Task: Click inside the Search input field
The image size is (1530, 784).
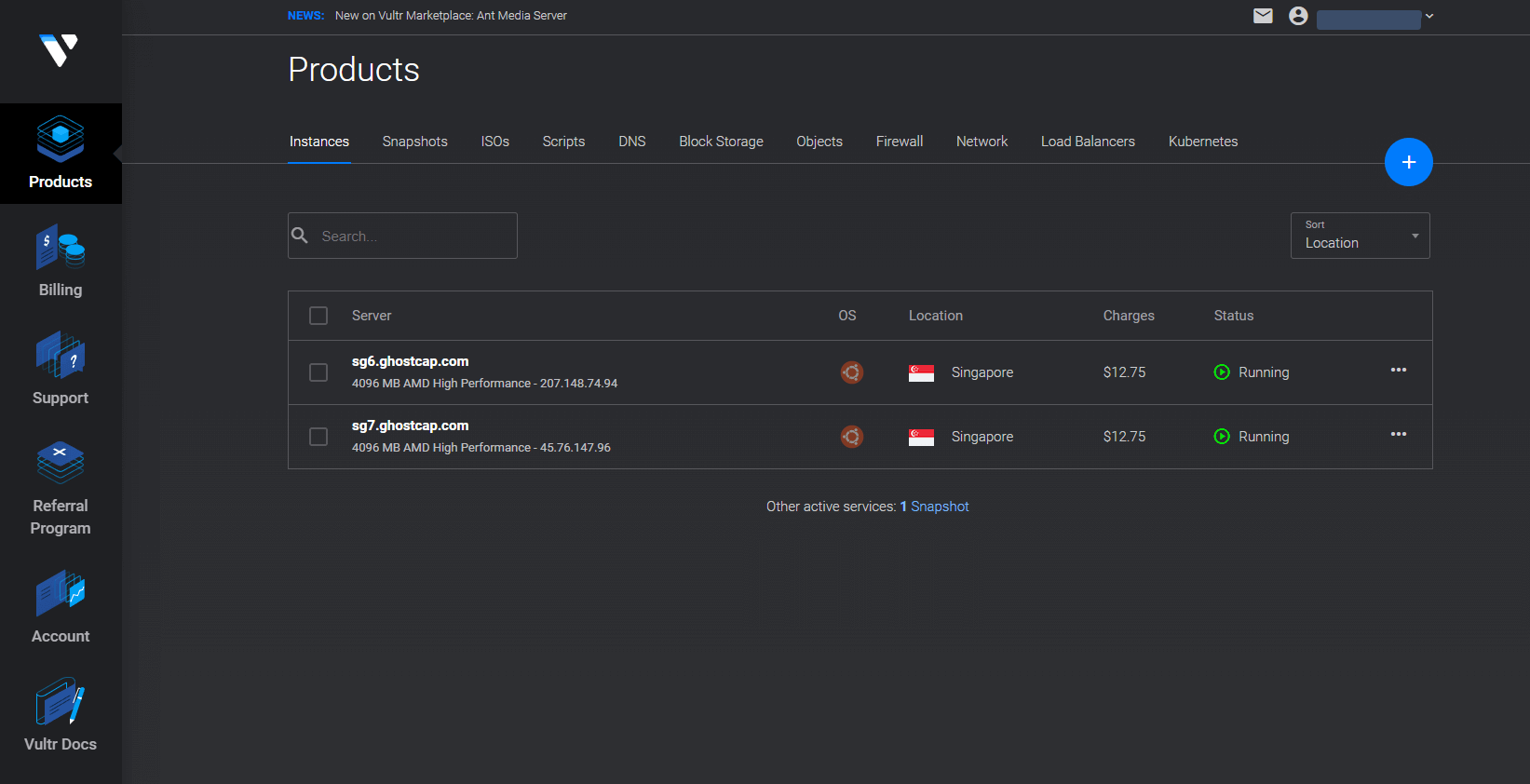Action: click(402, 236)
